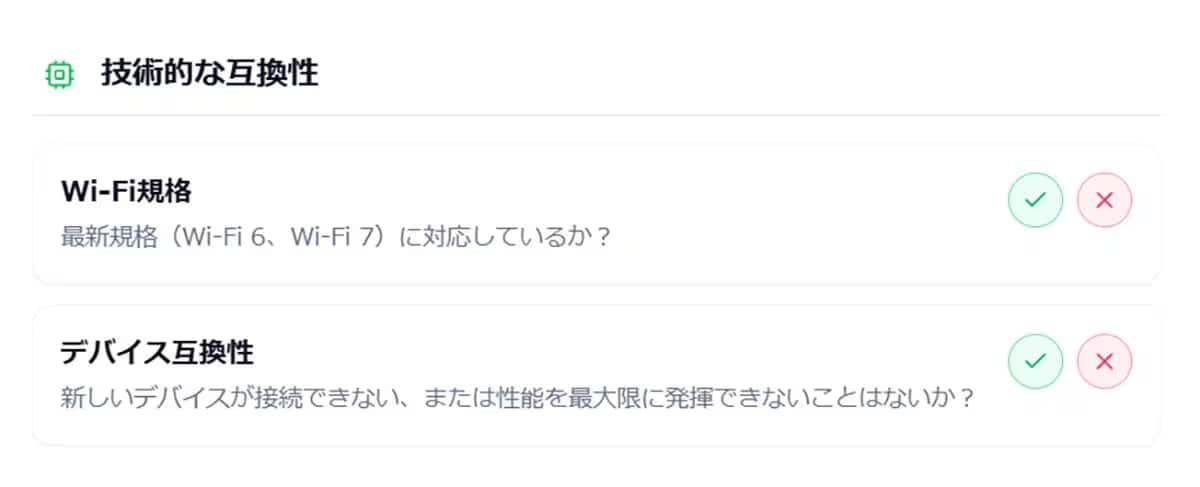Reject デバイス互換性 using the red X
The image size is (1200, 487).
[x=1105, y=361]
